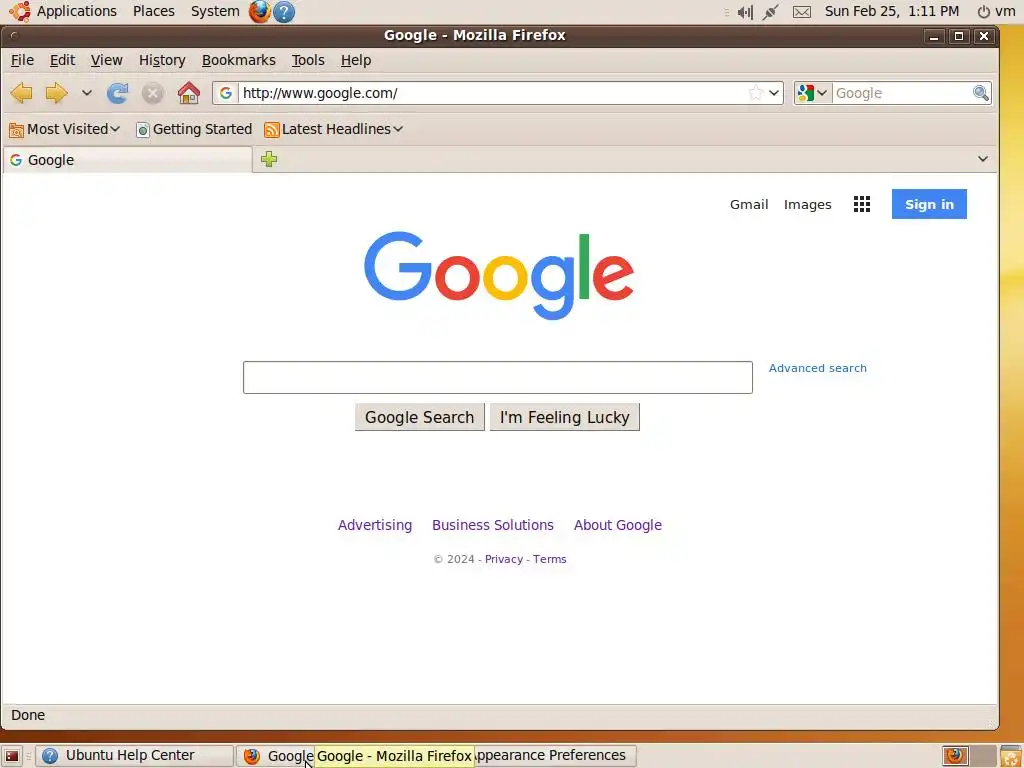Focus the Firefox toolbar Google search field
Screen dimensions: 1024x768
tap(903, 93)
